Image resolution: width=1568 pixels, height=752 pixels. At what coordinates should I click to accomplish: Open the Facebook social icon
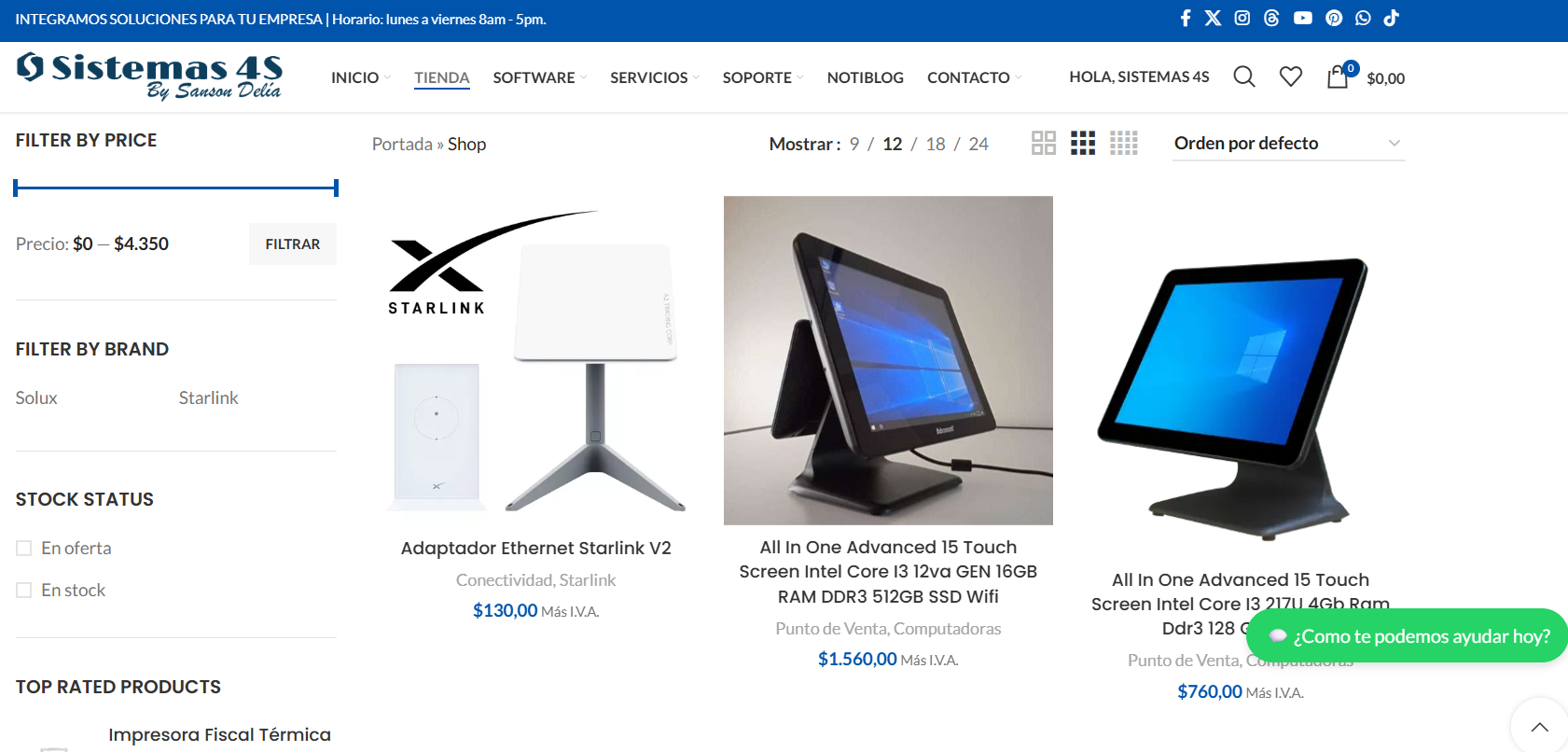1186,18
